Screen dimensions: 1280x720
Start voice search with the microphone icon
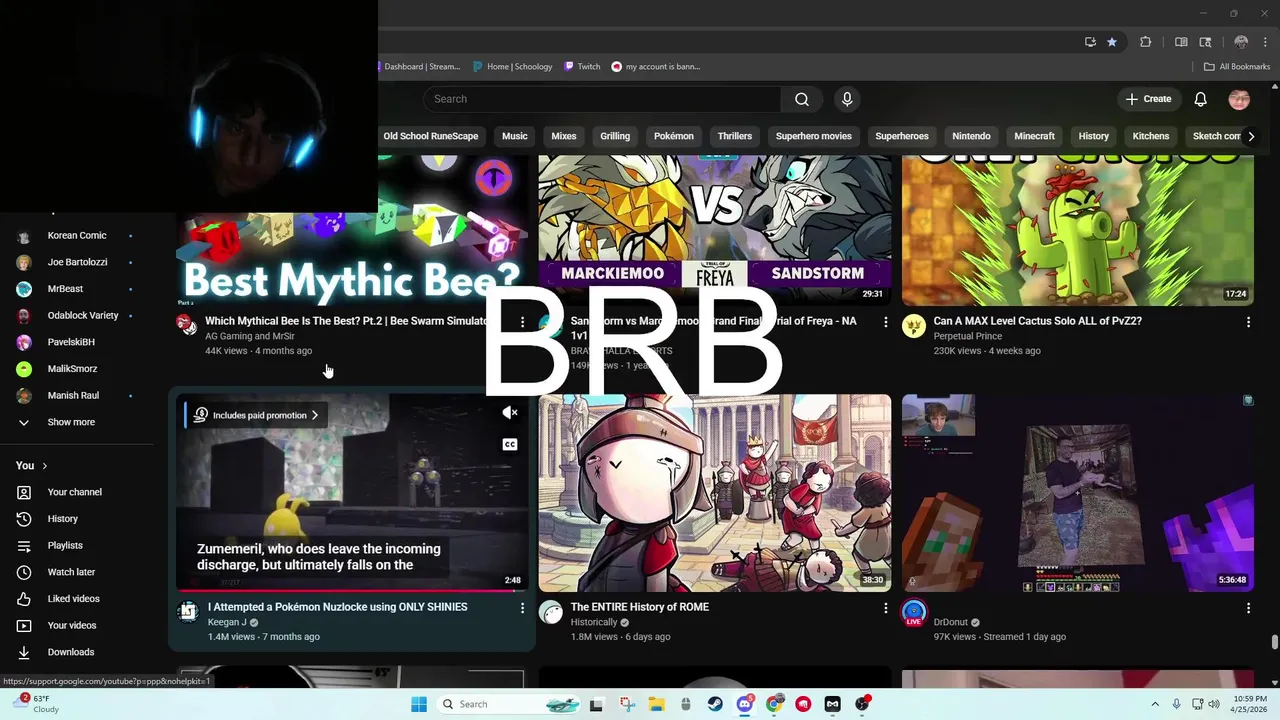(847, 99)
